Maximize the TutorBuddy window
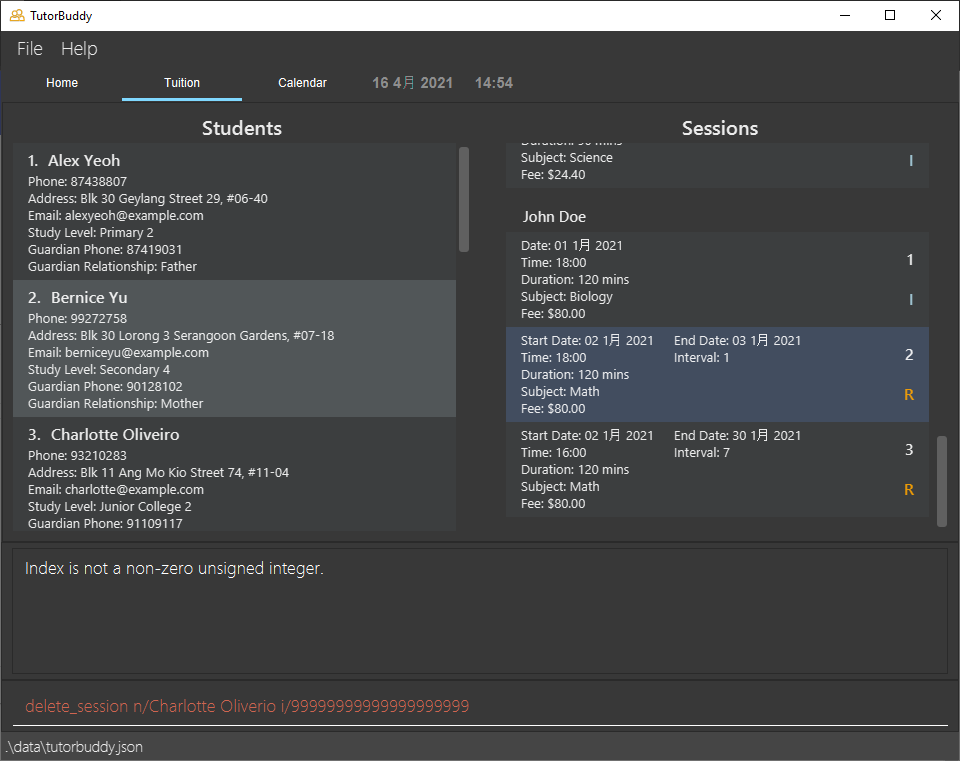Screen dimensions: 960x761 click(x=890, y=15)
